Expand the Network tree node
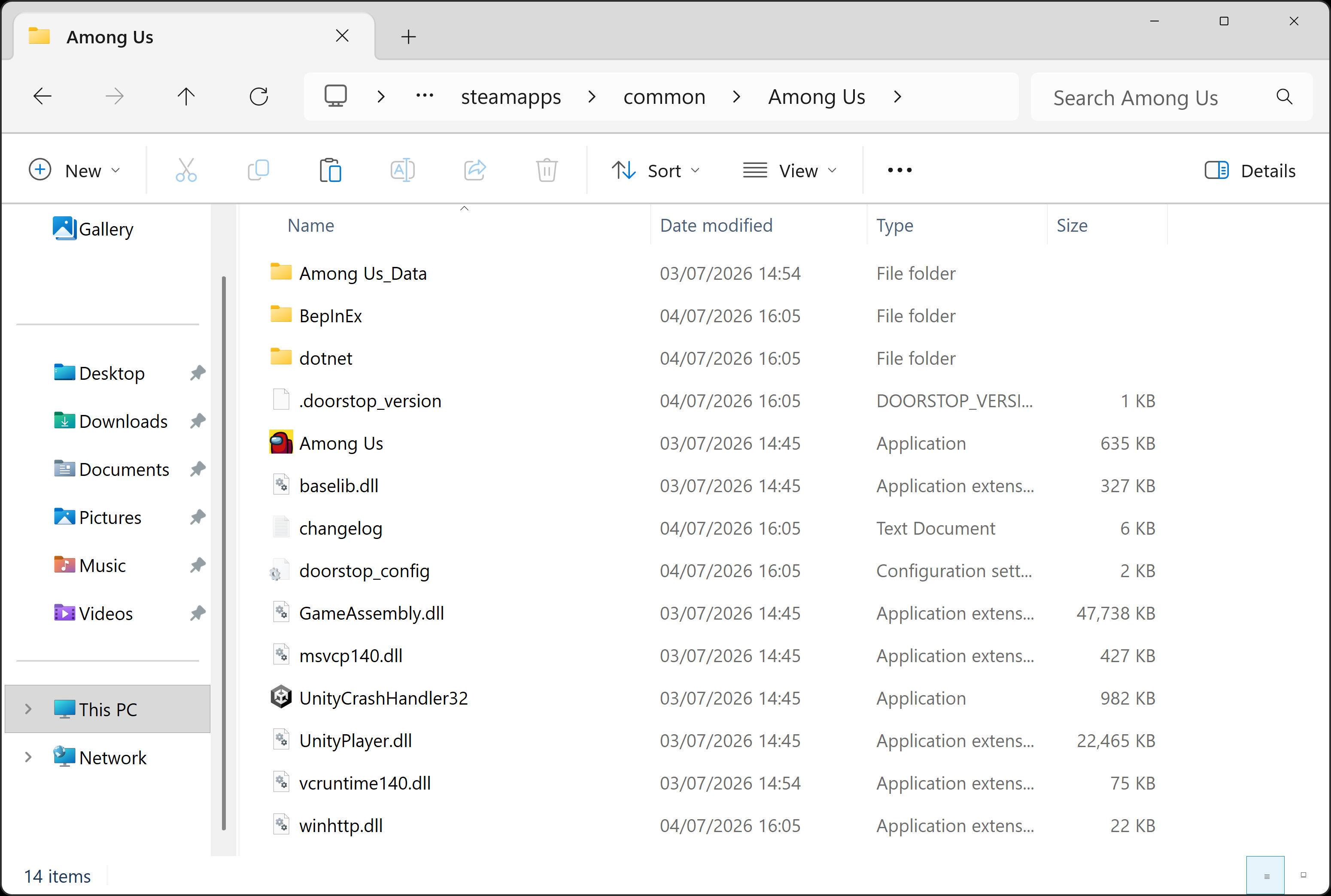This screenshot has width=1331, height=896. pos(29,757)
